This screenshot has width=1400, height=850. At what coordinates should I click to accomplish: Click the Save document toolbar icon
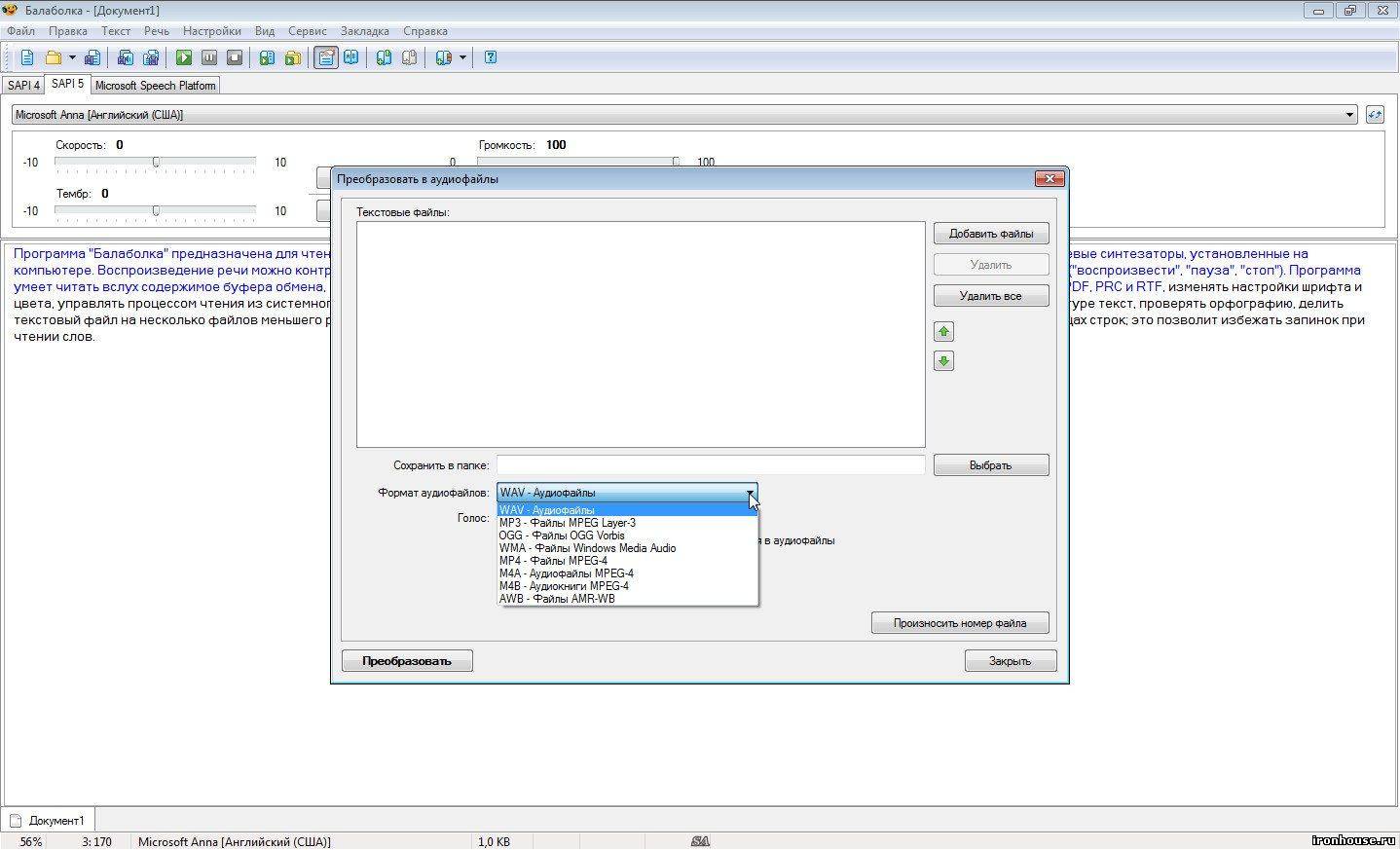pos(92,57)
